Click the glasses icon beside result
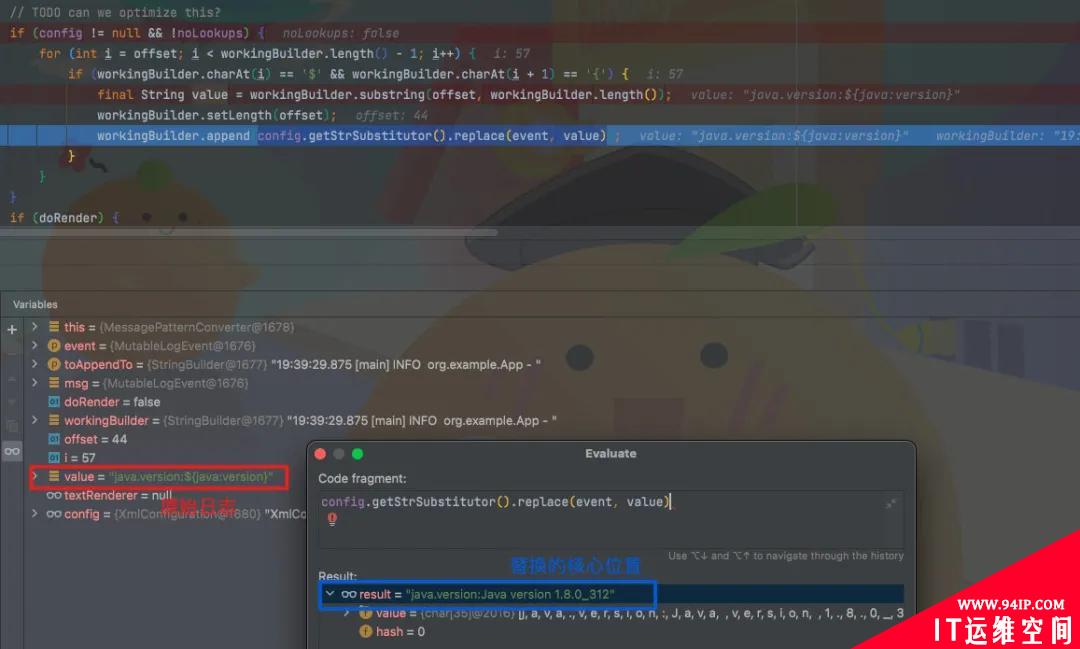This screenshot has height=649, width=1080. (349, 594)
